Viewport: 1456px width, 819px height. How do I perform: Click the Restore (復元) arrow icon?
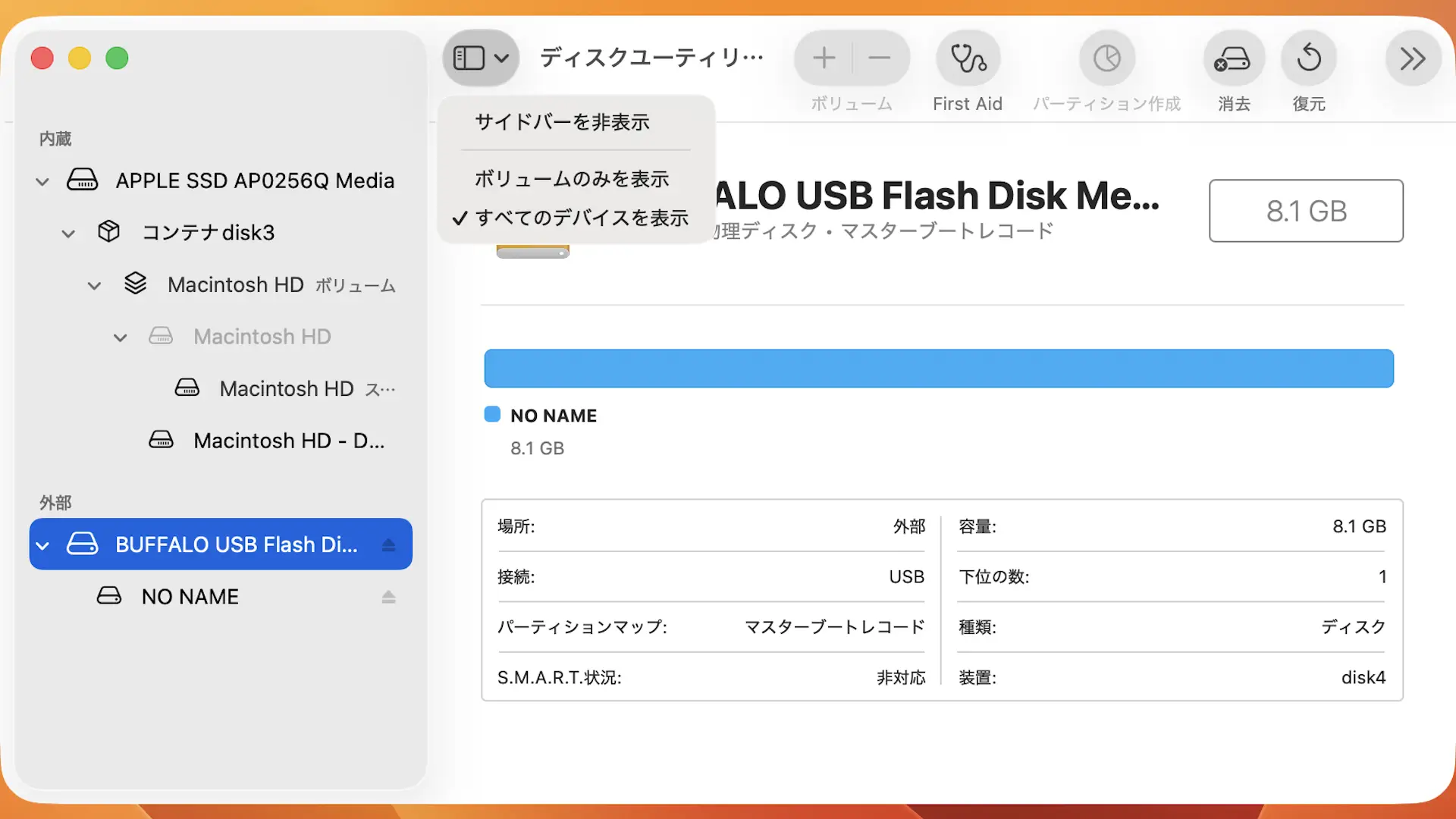point(1309,58)
